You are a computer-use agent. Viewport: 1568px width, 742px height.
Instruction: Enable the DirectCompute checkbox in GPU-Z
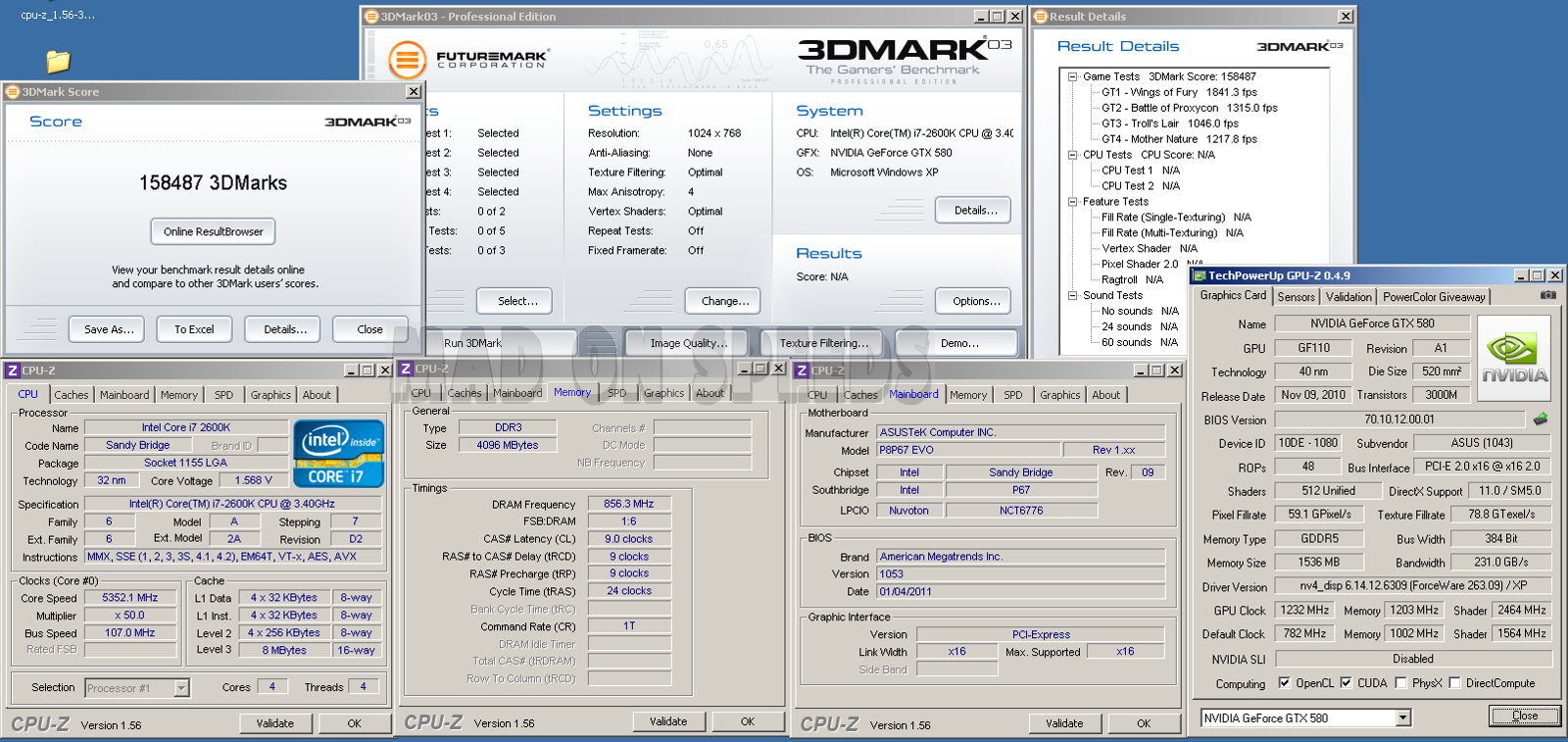[x=1454, y=683]
